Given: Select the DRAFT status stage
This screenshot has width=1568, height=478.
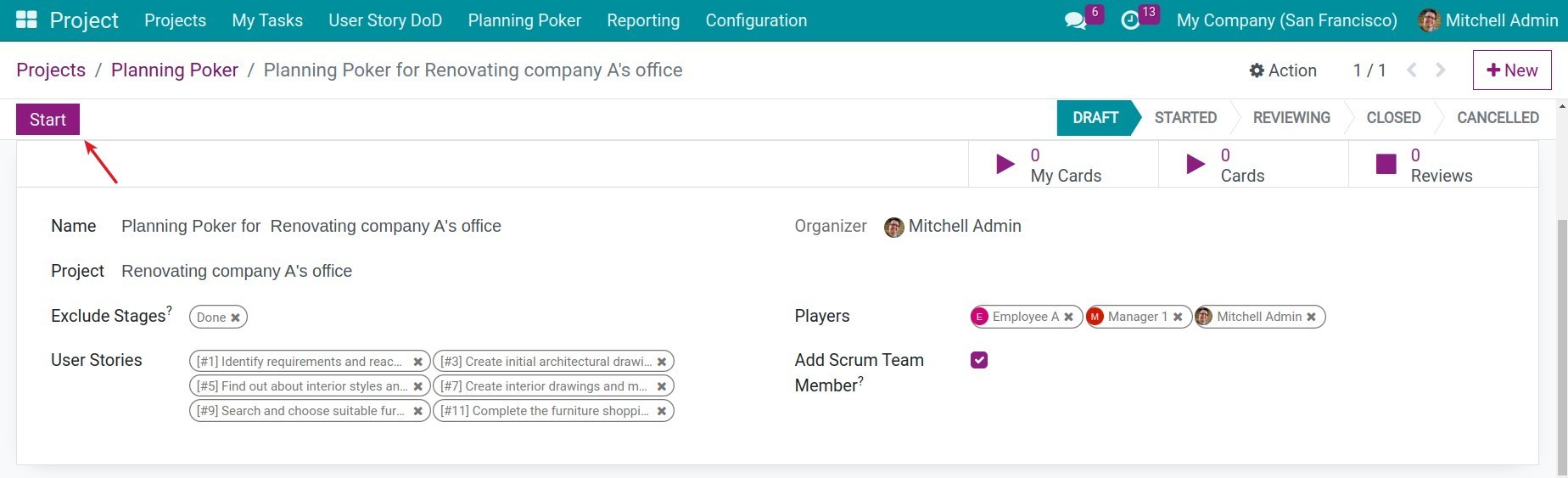Looking at the screenshot, I should 1095,118.
